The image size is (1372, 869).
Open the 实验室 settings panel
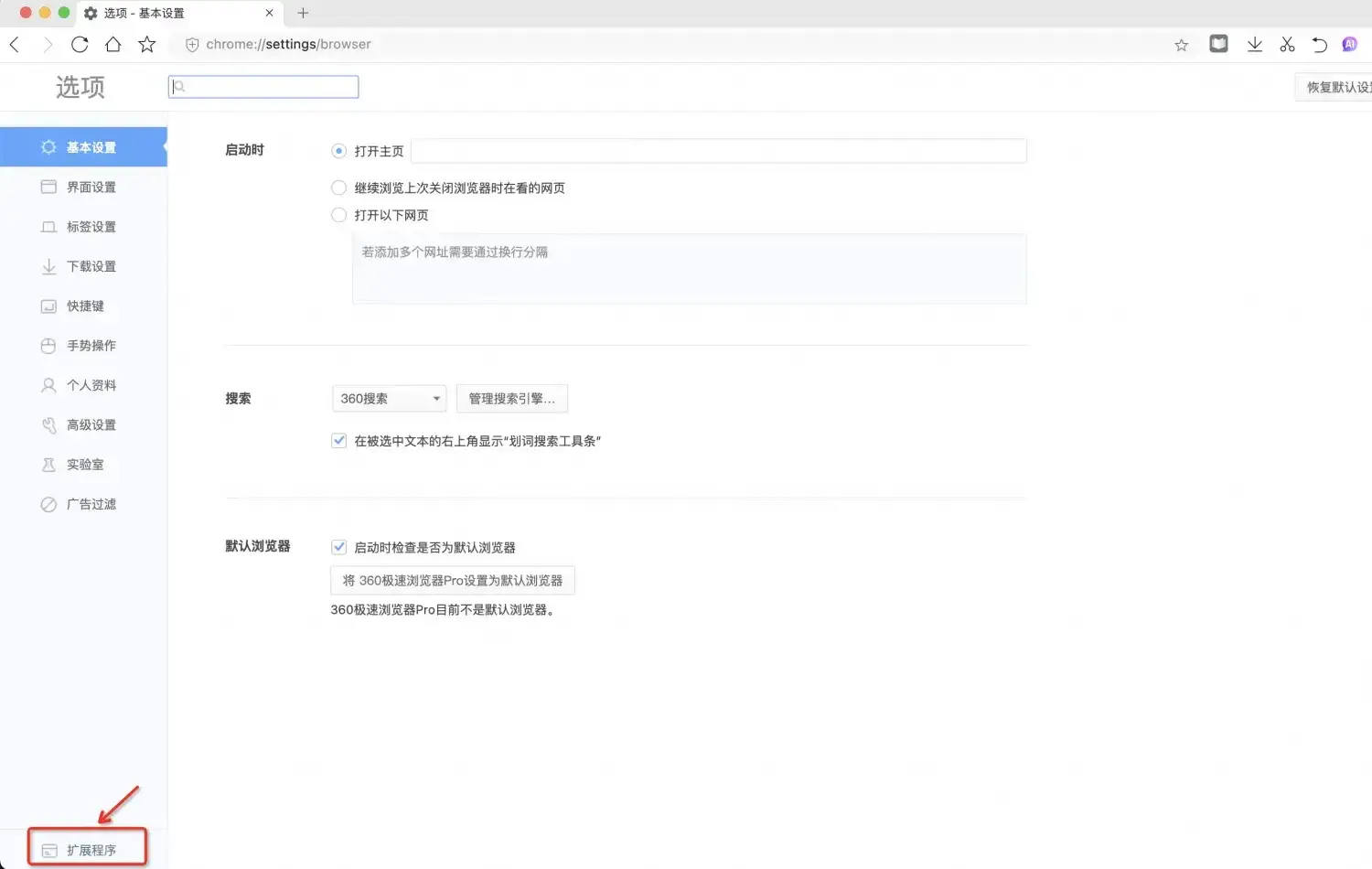(86, 464)
